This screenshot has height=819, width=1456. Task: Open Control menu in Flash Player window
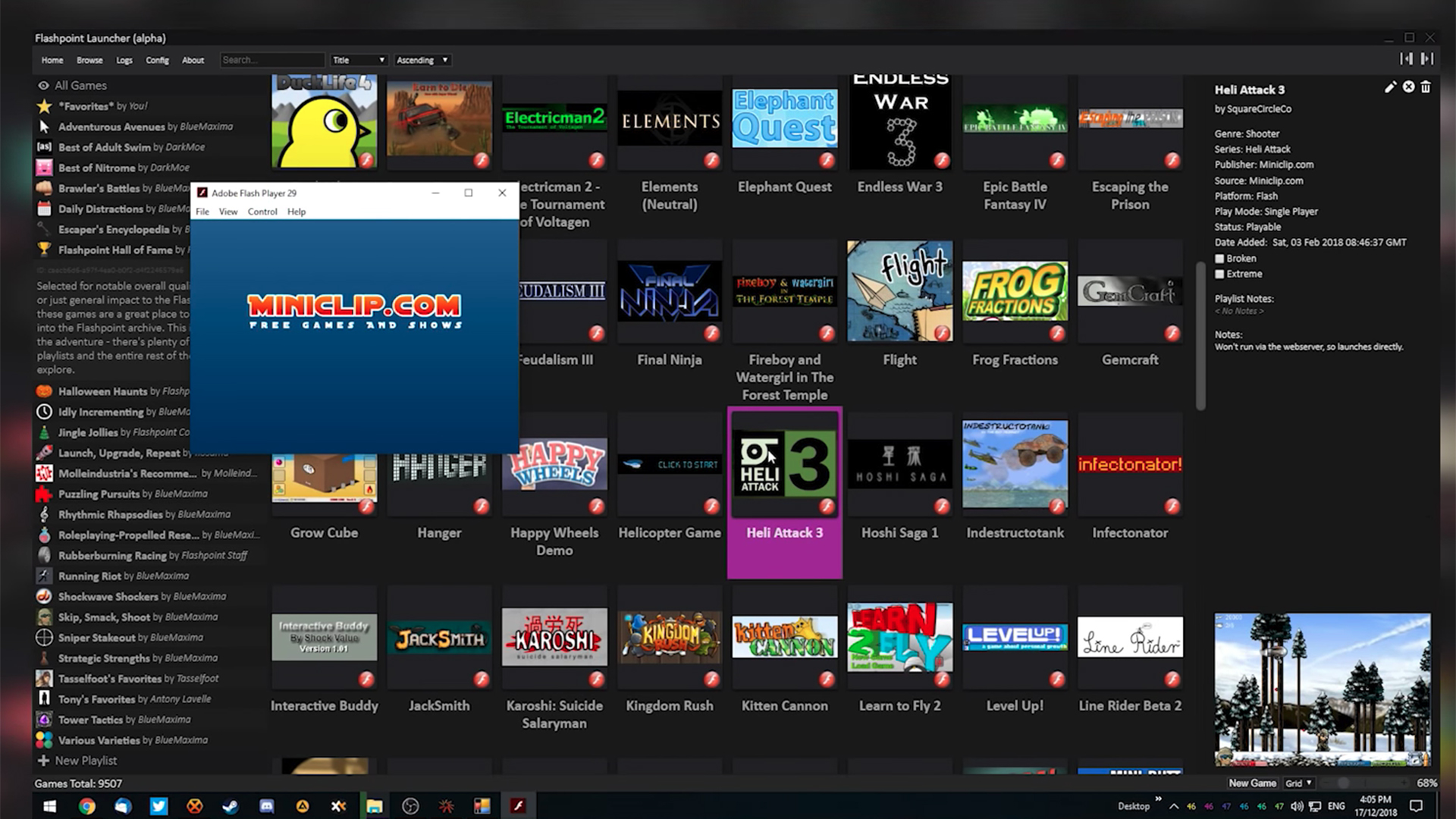[262, 212]
